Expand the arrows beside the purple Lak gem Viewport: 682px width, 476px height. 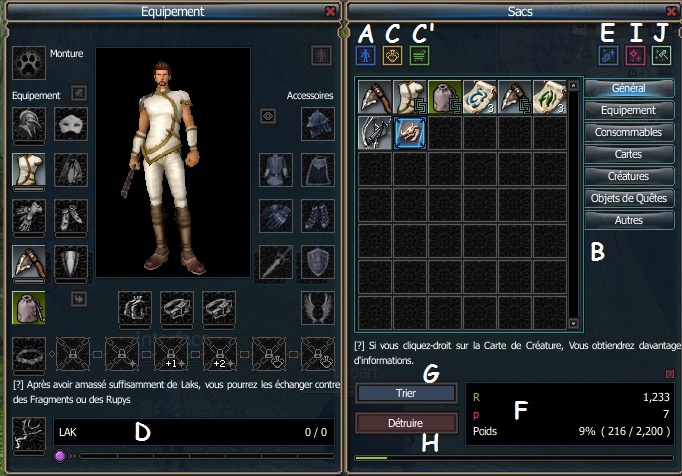[72, 456]
